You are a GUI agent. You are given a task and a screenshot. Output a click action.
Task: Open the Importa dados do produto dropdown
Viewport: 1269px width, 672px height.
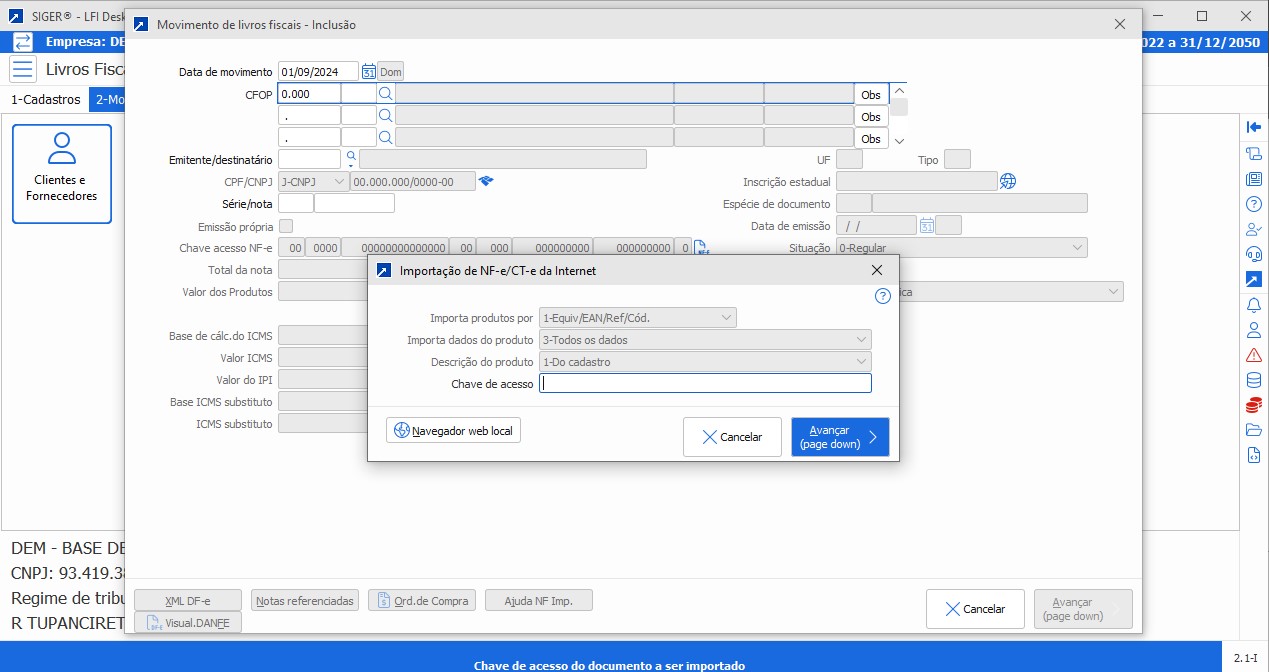coord(705,340)
